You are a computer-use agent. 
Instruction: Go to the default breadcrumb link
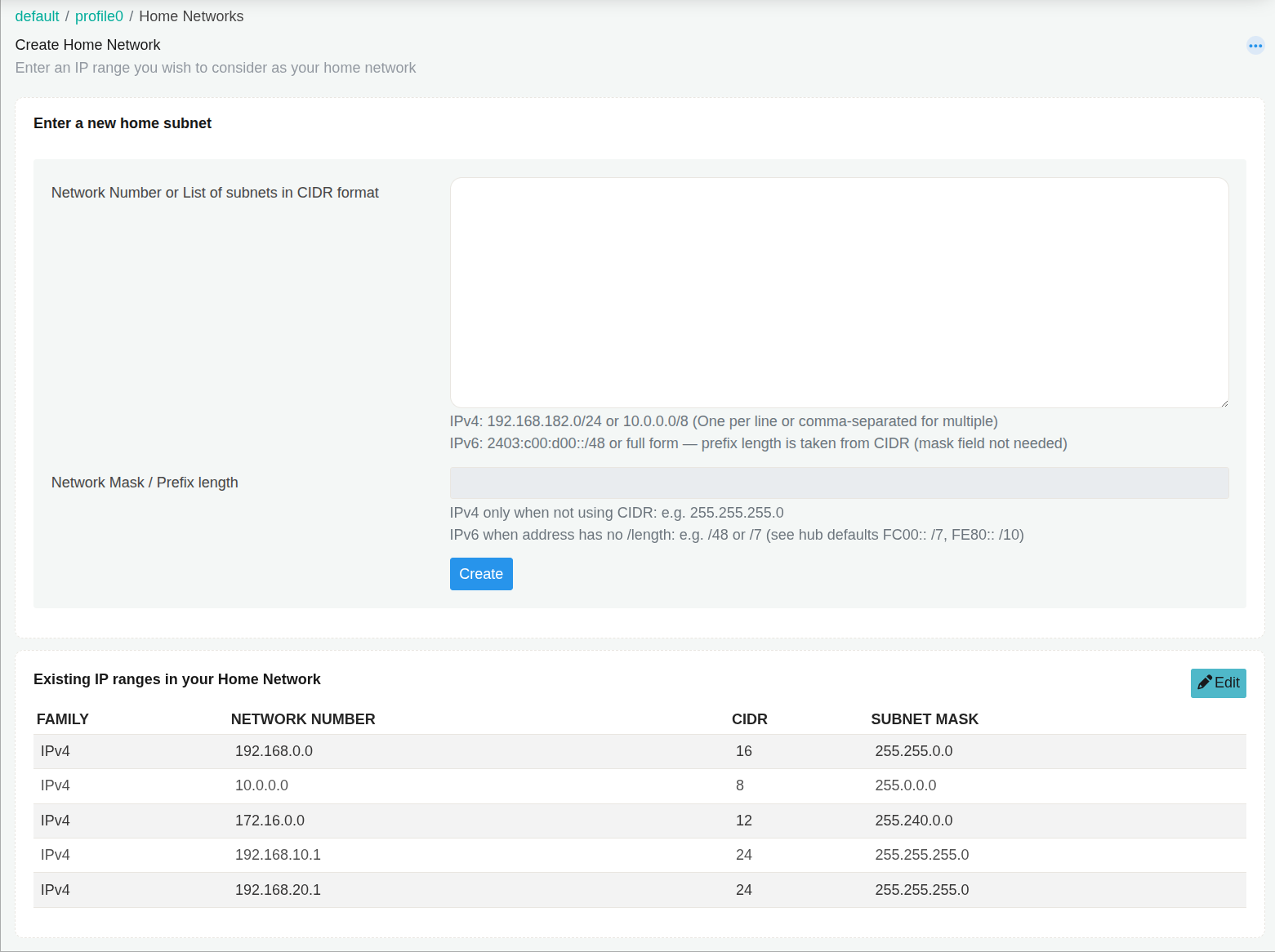coord(37,16)
